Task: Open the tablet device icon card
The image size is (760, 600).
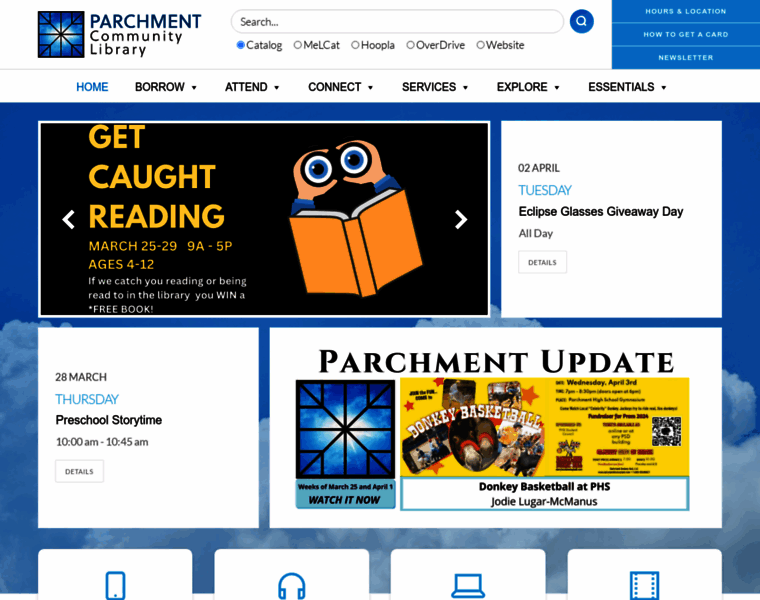Action: (115, 574)
